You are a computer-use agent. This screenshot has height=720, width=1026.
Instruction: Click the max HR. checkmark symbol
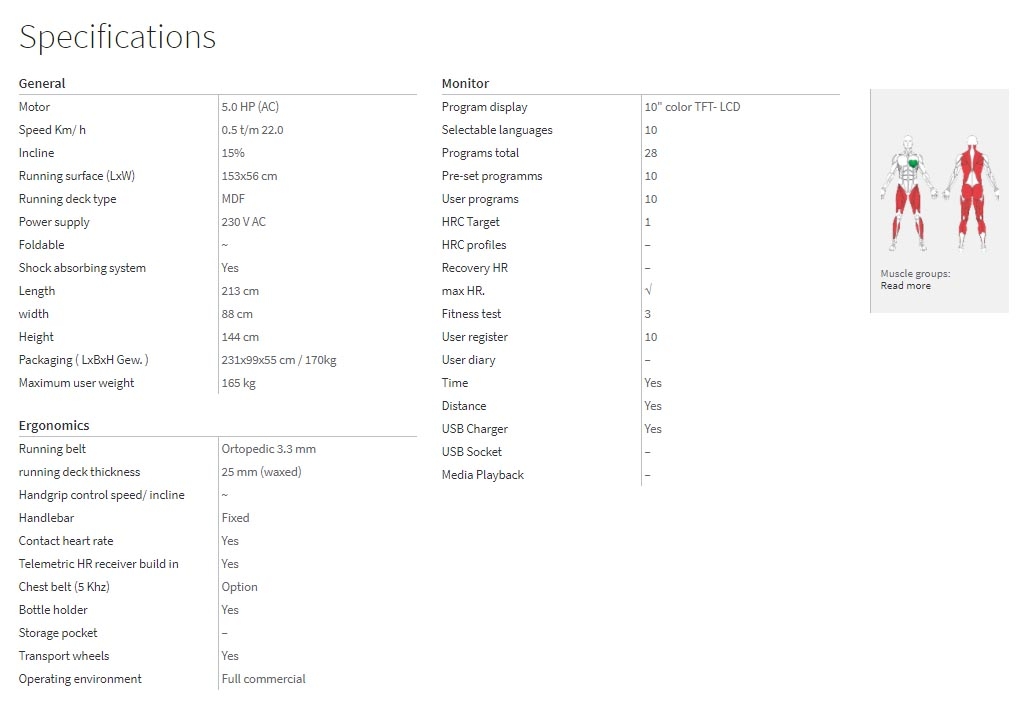[x=648, y=290]
